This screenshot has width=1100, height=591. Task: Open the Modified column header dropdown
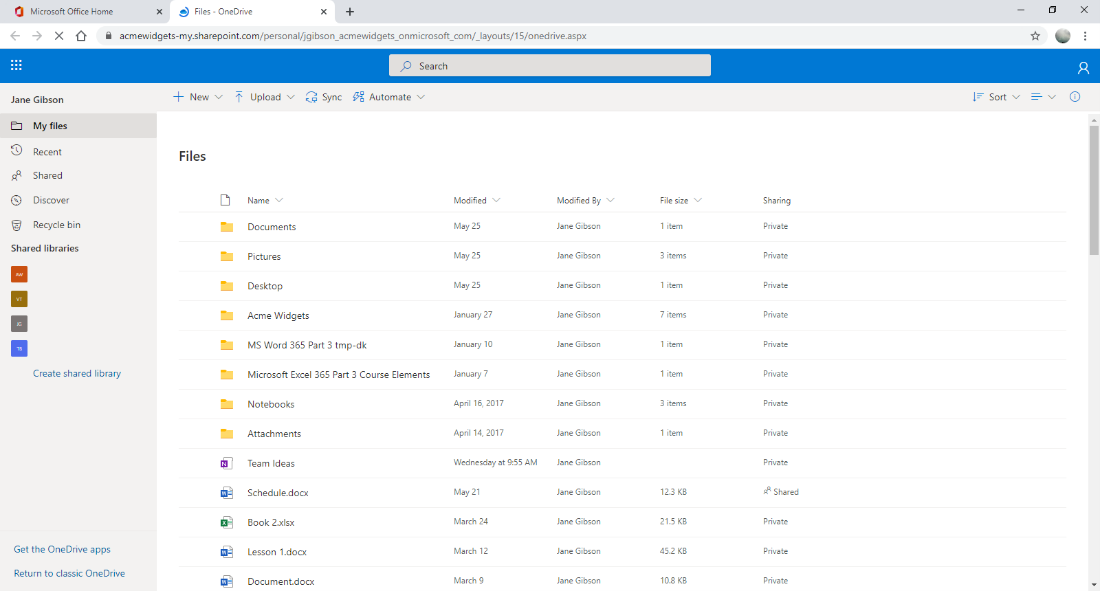click(477, 200)
